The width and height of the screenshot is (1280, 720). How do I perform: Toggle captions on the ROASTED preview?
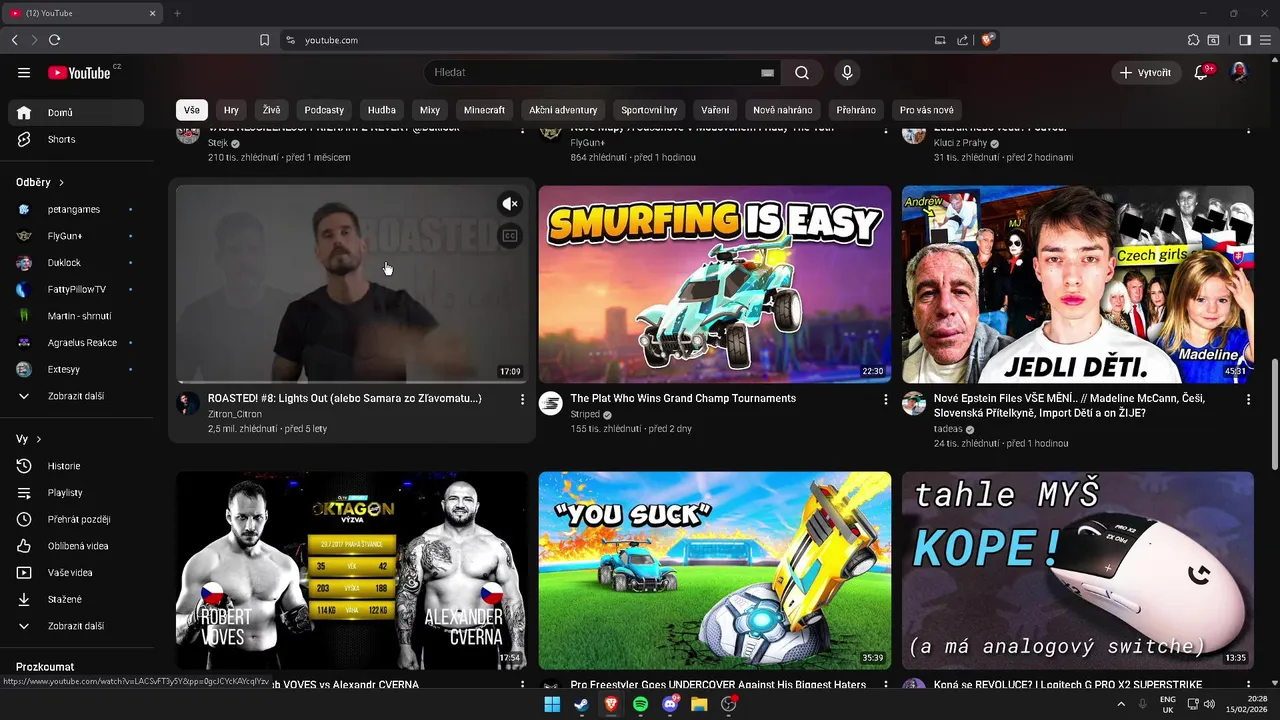pos(510,236)
